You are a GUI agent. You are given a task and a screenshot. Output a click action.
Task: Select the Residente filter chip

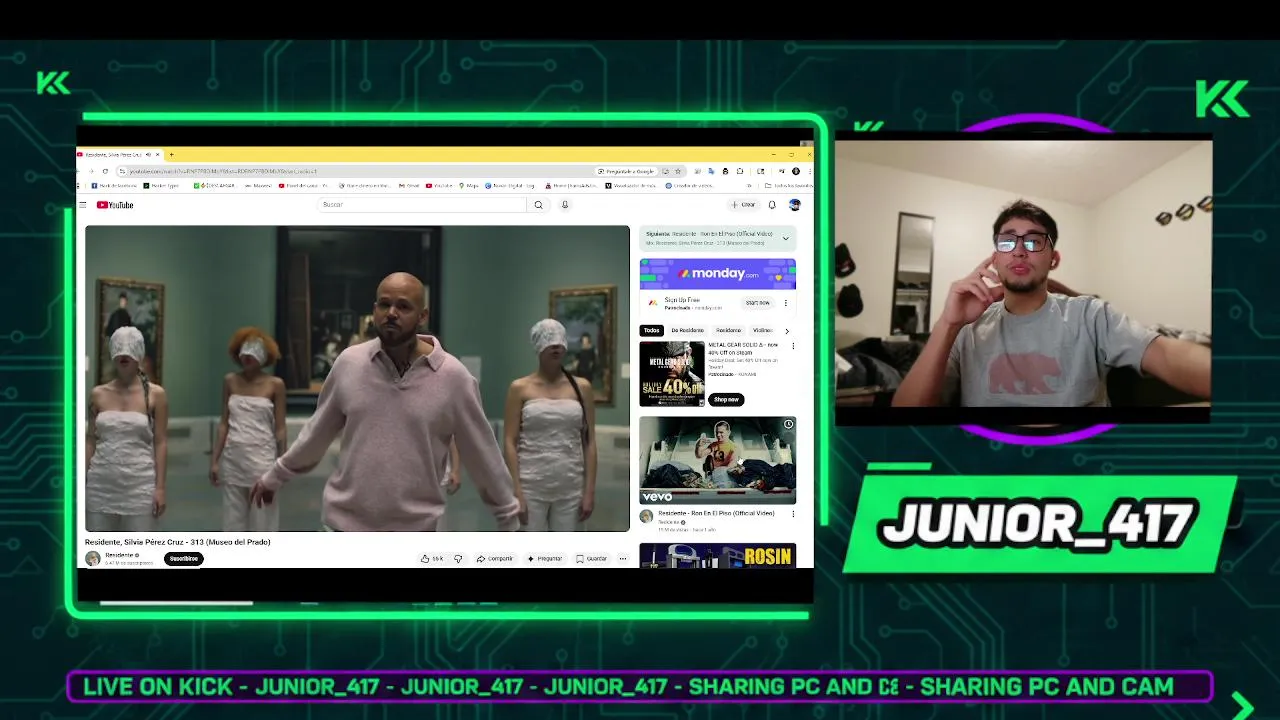(728, 330)
